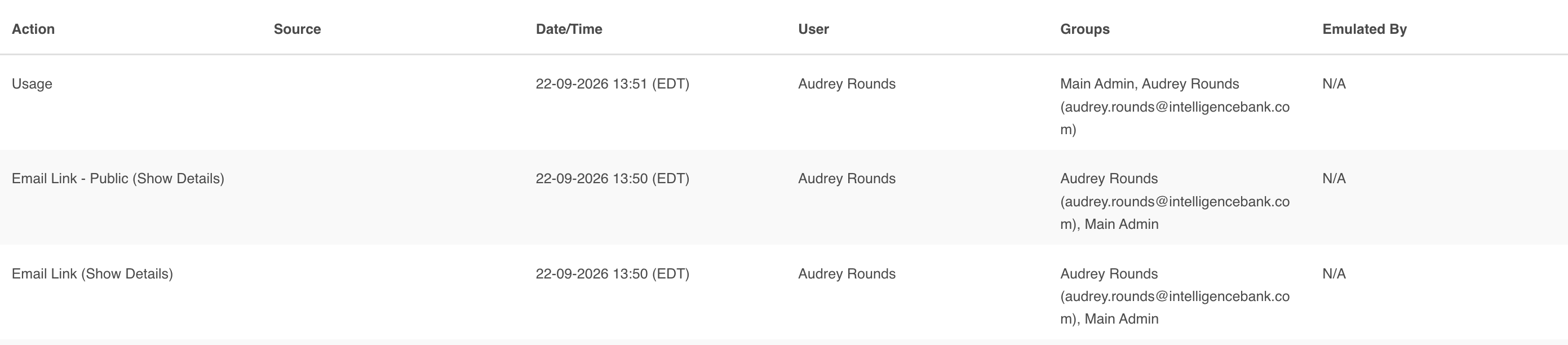
Task: Click the Source column header
Action: [x=297, y=29]
